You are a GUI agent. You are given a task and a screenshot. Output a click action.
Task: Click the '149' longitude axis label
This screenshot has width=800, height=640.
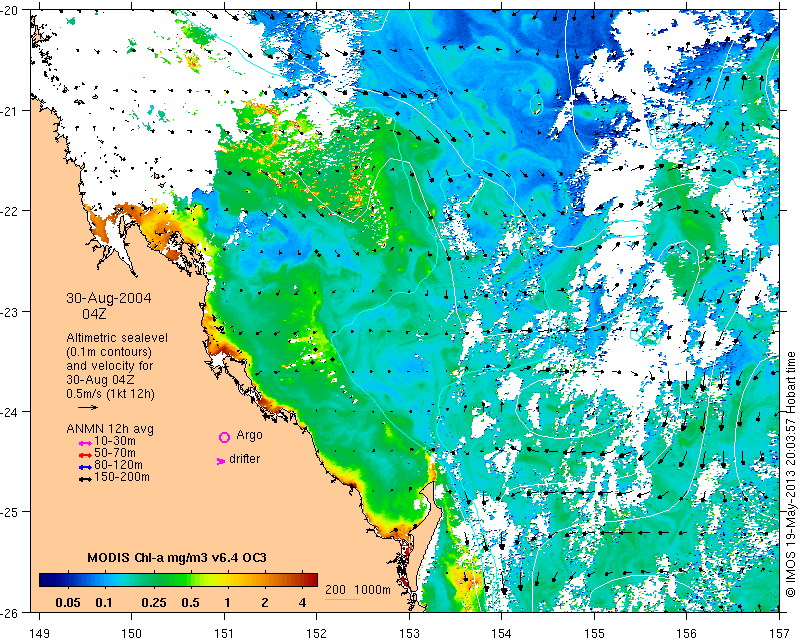40,633
